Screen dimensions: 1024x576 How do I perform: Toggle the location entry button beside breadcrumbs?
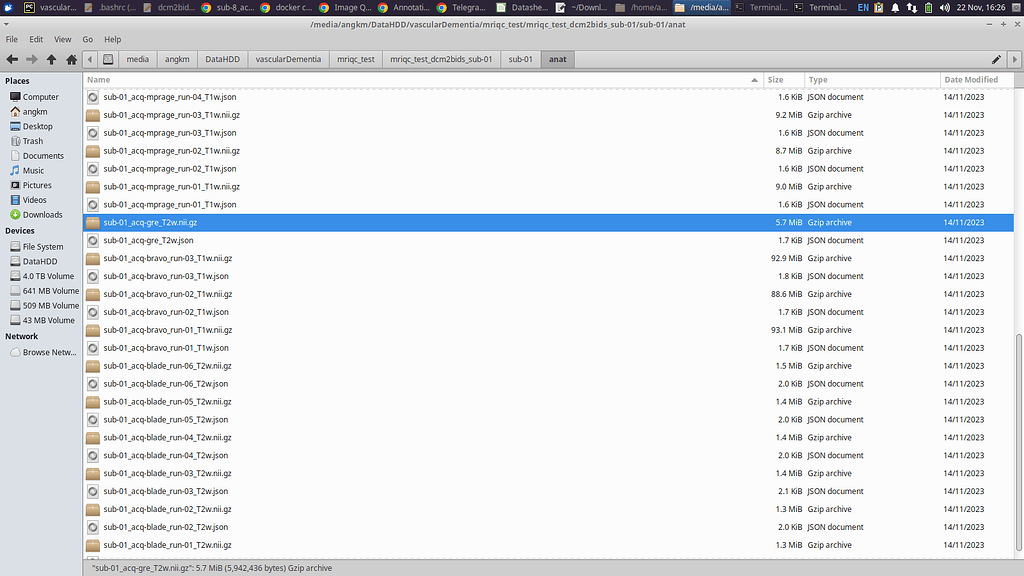[x=107, y=59]
